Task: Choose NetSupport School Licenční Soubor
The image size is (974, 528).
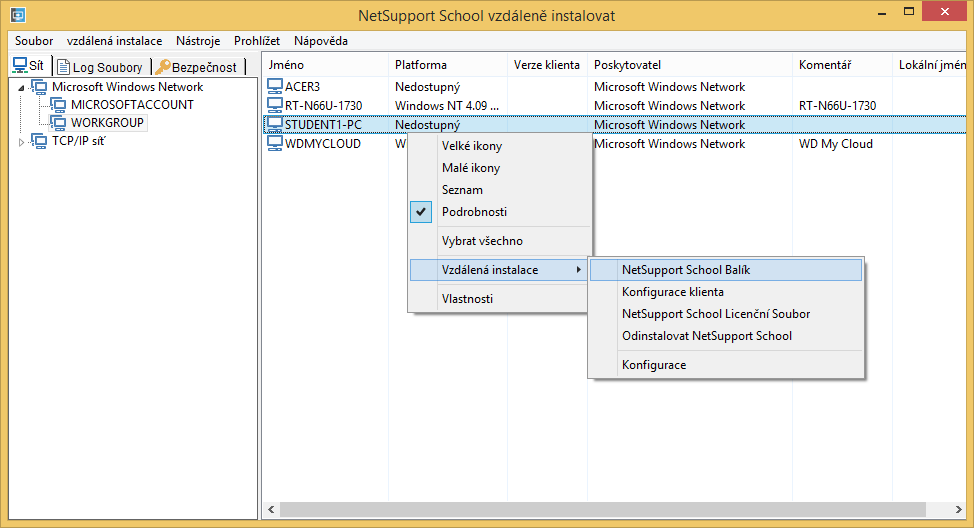Action: pyautogui.click(x=726, y=314)
